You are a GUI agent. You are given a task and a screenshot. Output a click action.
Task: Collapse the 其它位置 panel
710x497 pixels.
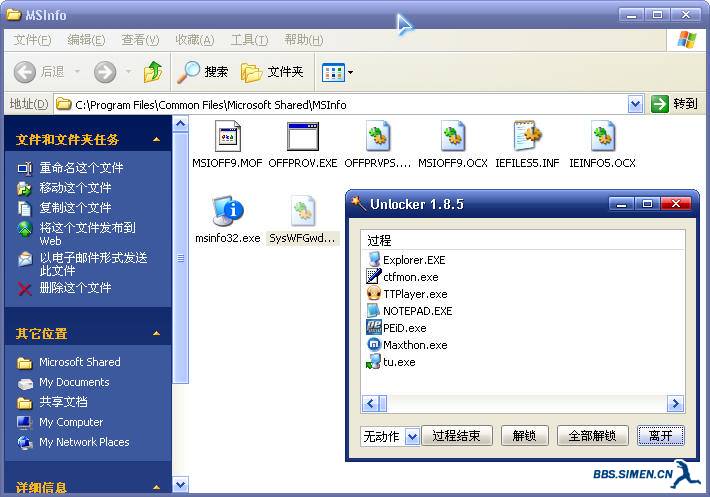pyautogui.click(x=157, y=334)
